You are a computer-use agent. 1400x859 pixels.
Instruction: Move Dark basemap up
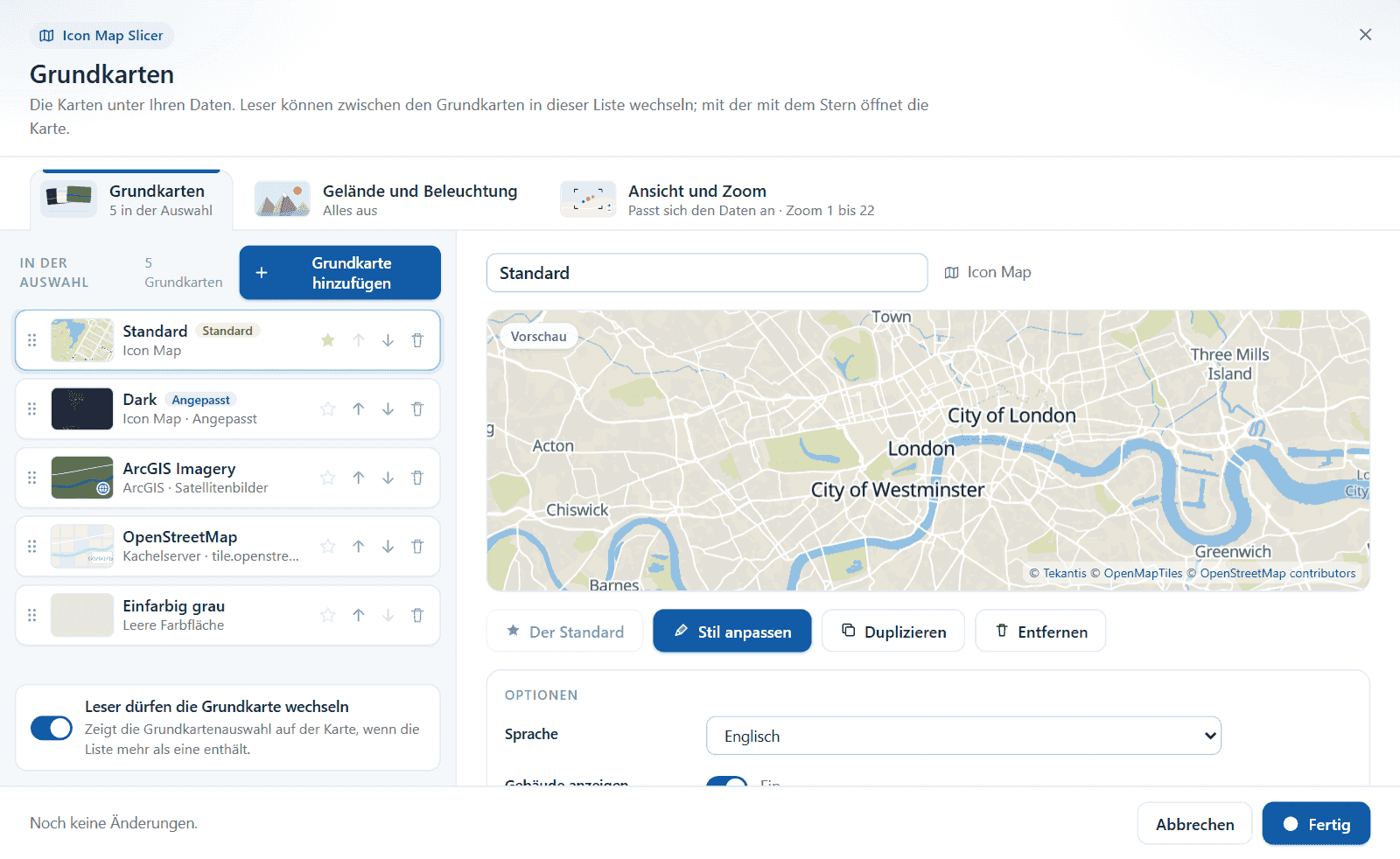click(359, 409)
